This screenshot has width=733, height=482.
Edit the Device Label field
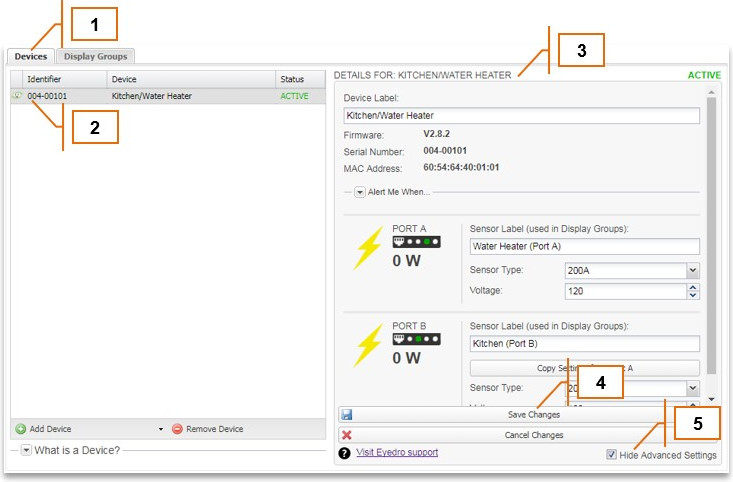tap(521, 115)
